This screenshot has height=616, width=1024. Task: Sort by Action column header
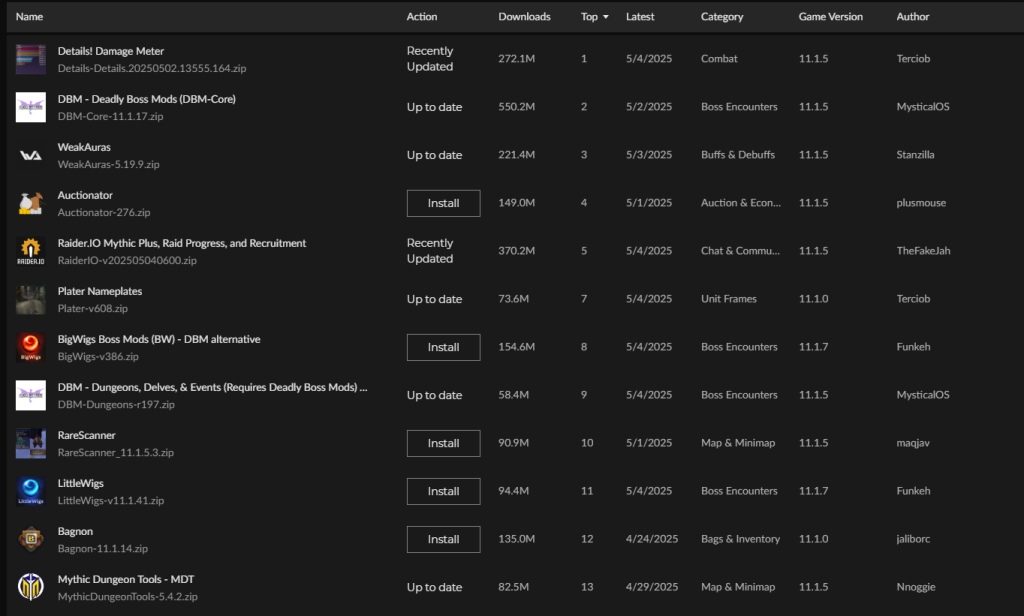tap(422, 17)
